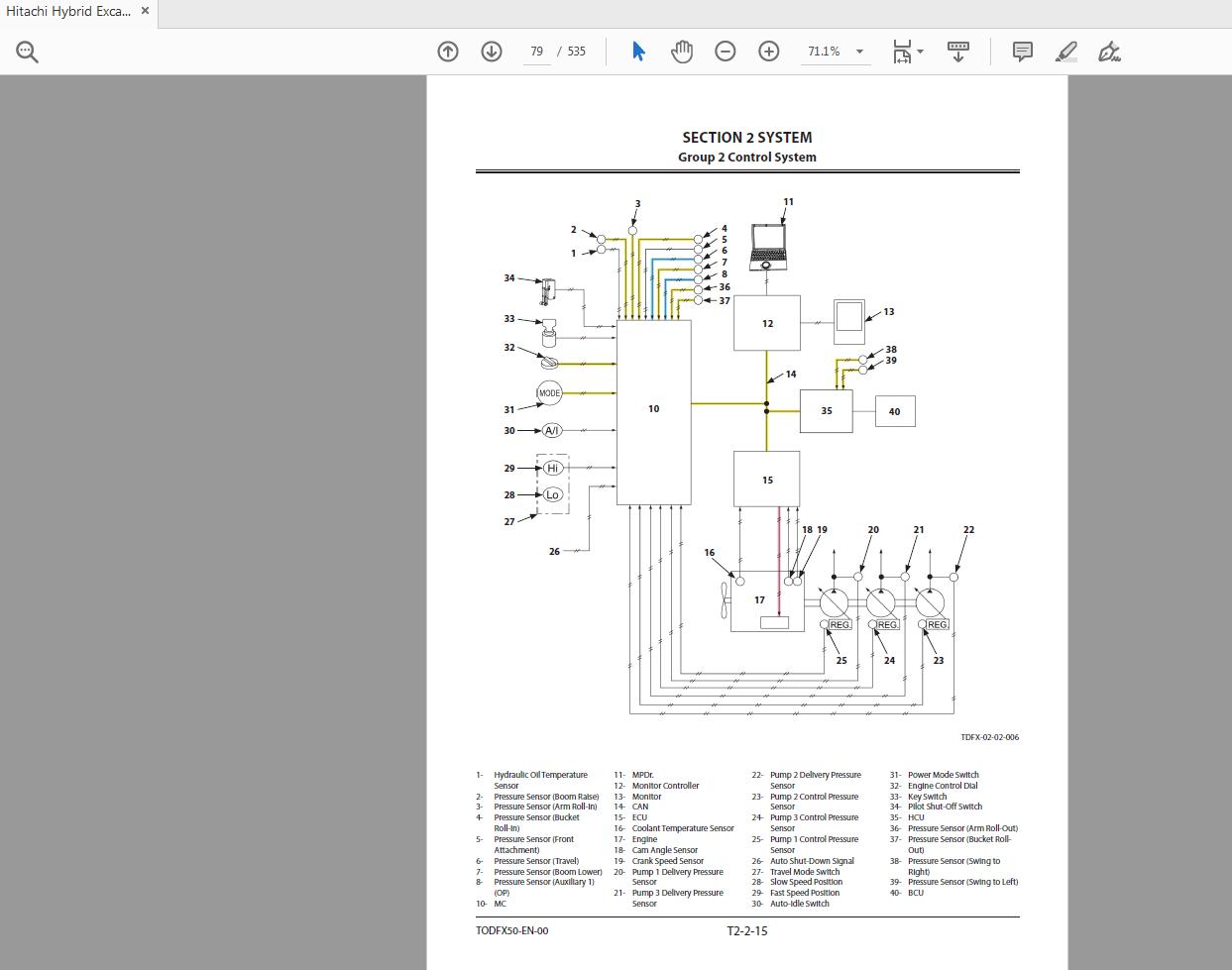Zoom in with the plus button
The width and height of the screenshot is (1232, 970).
[x=769, y=52]
